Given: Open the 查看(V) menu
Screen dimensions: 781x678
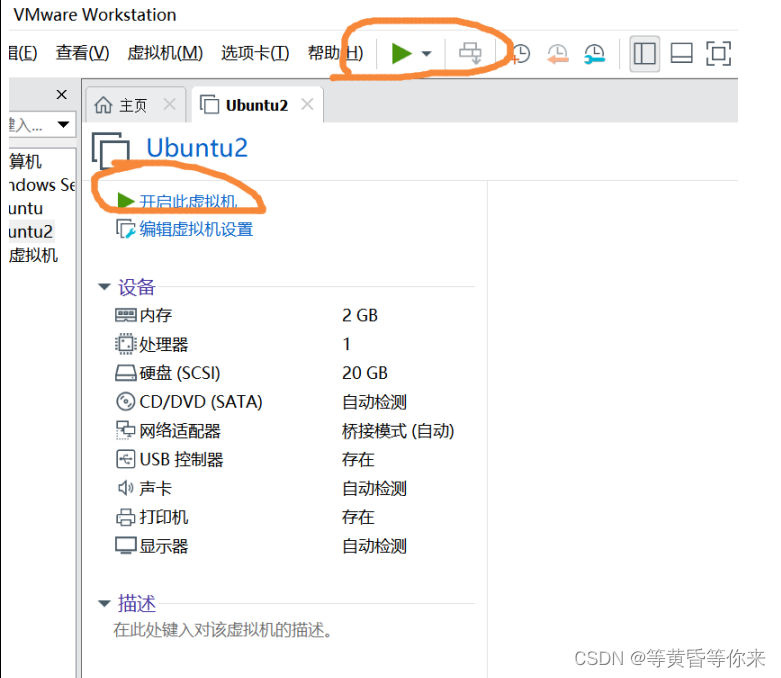Looking at the screenshot, I should coord(82,52).
